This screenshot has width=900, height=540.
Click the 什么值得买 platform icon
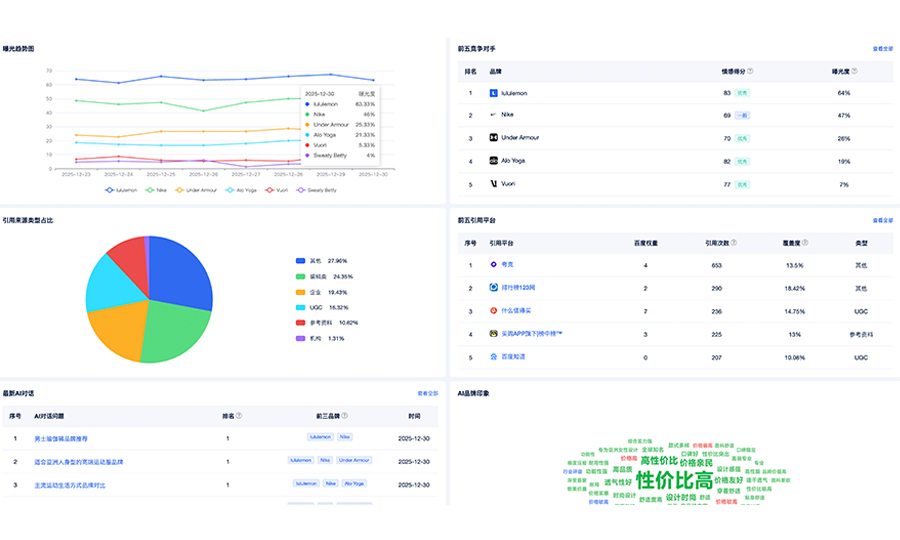[493, 311]
